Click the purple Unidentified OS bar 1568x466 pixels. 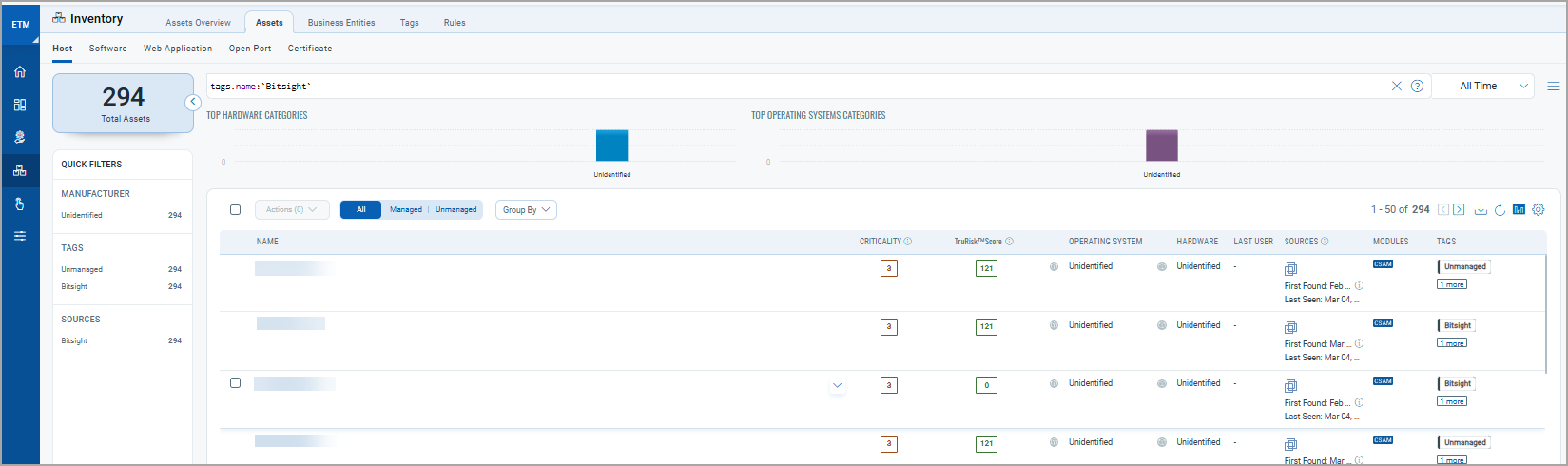[1162, 146]
